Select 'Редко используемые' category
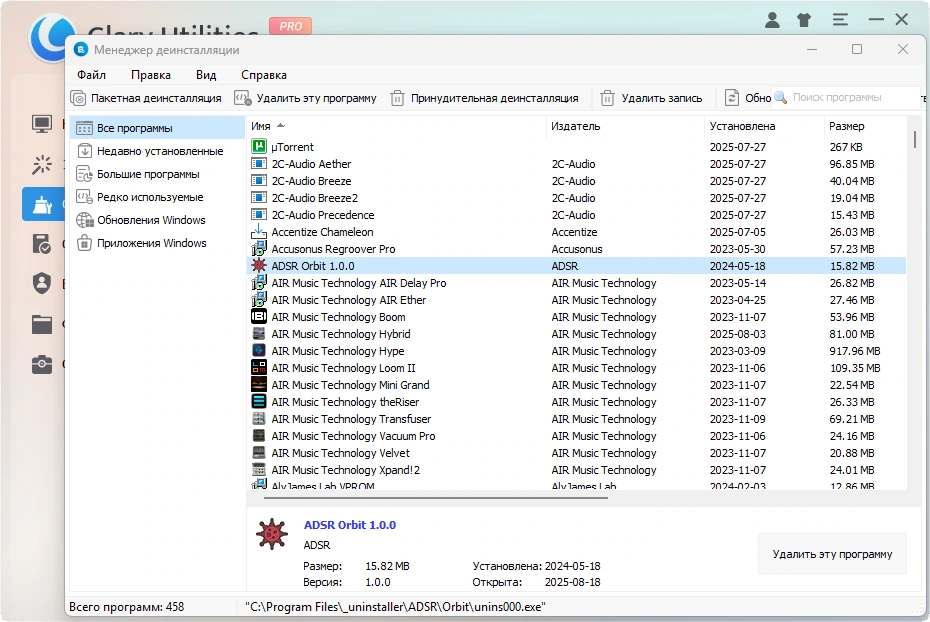Screen dimensions: 930x622 pyautogui.click(x=157, y=197)
